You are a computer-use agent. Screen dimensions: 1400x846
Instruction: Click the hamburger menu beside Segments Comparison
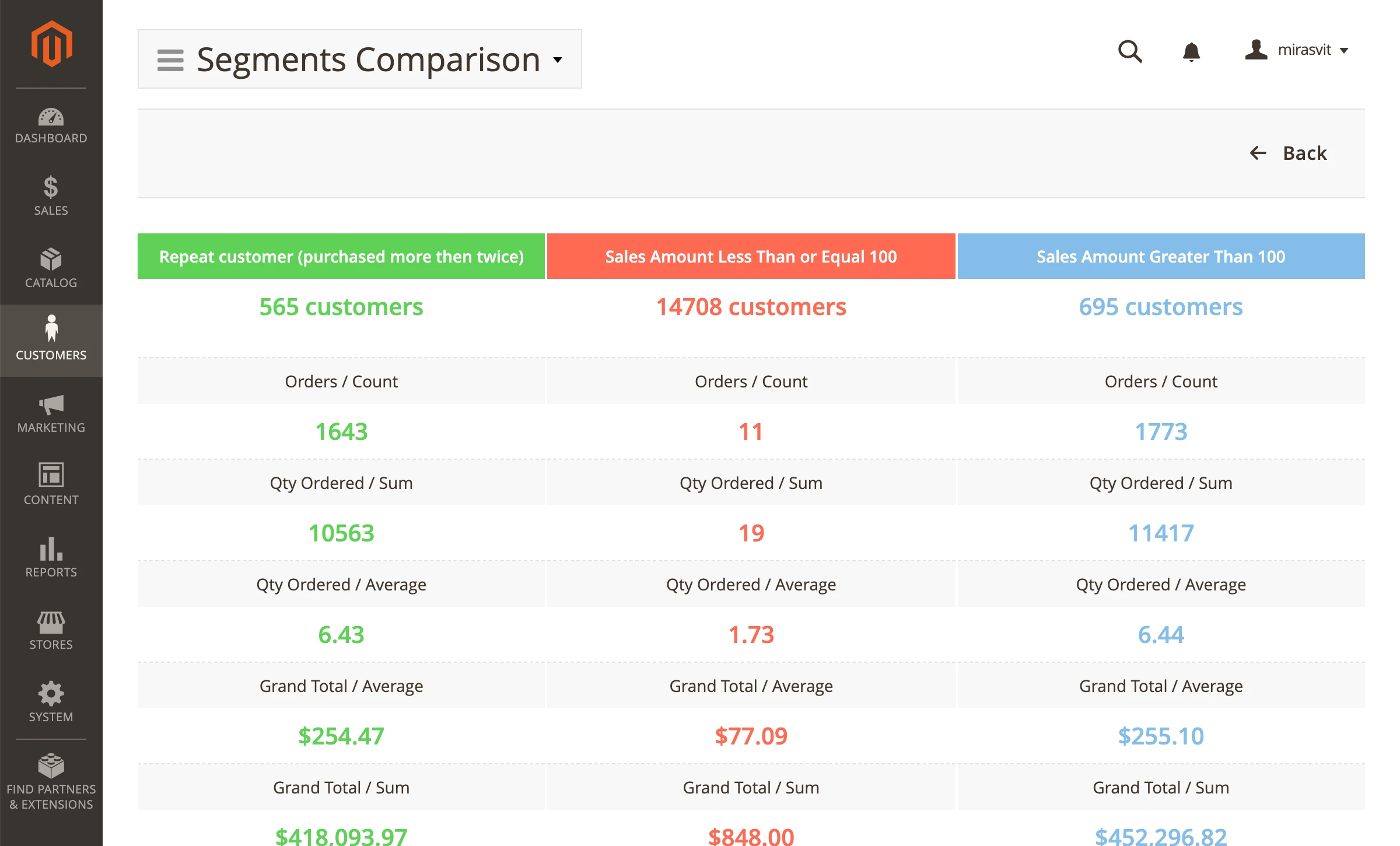[x=170, y=60]
